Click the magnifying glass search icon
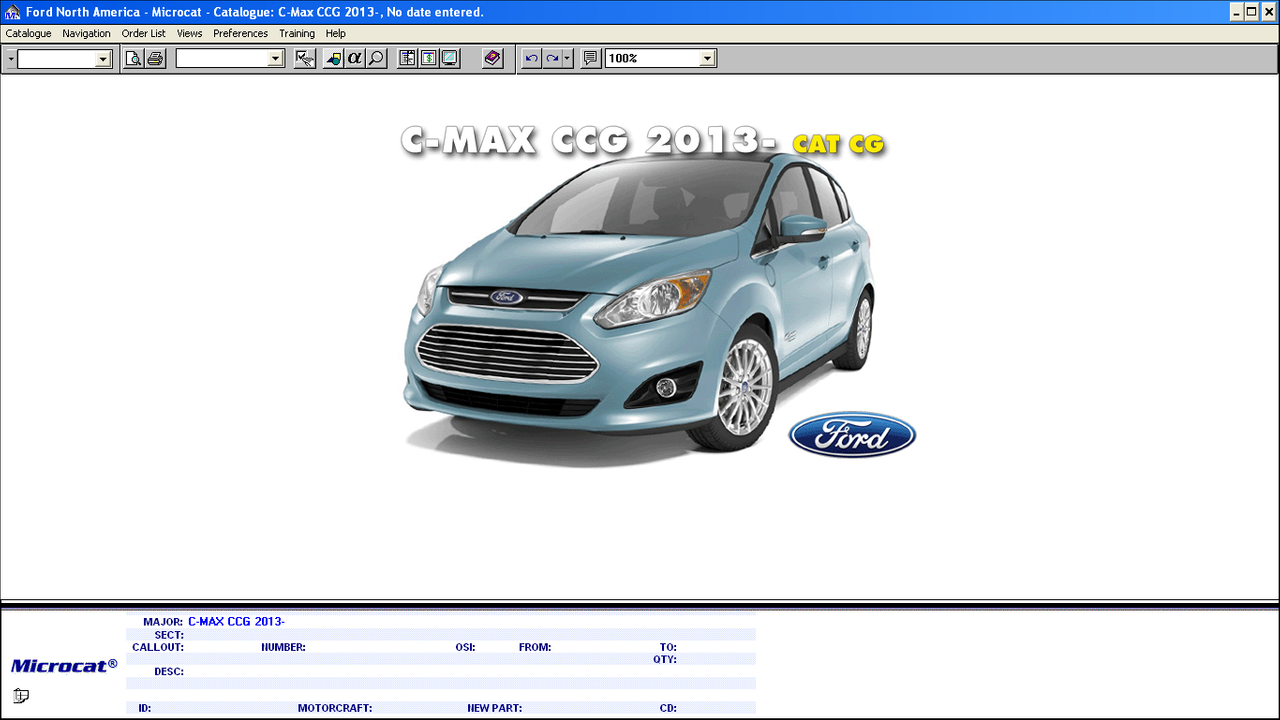This screenshot has height=720, width=1280. [376, 59]
